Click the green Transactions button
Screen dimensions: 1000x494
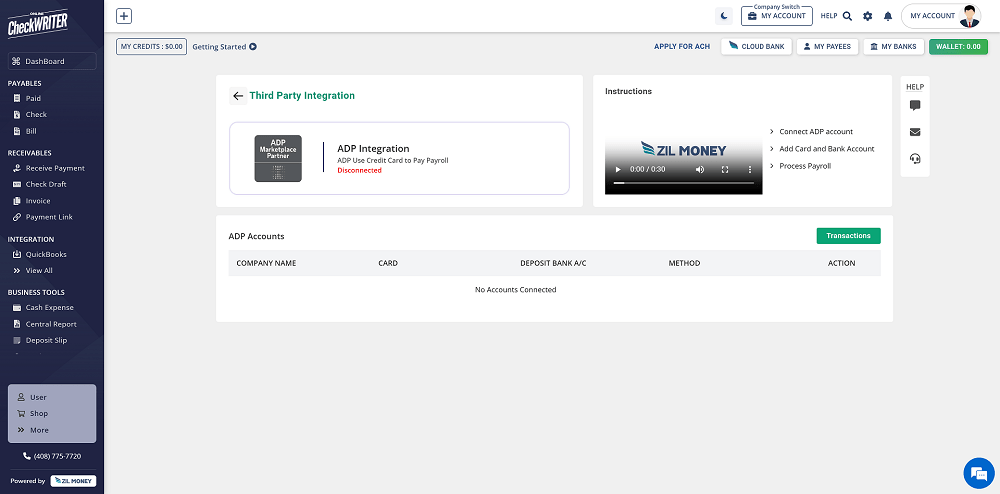coord(848,236)
